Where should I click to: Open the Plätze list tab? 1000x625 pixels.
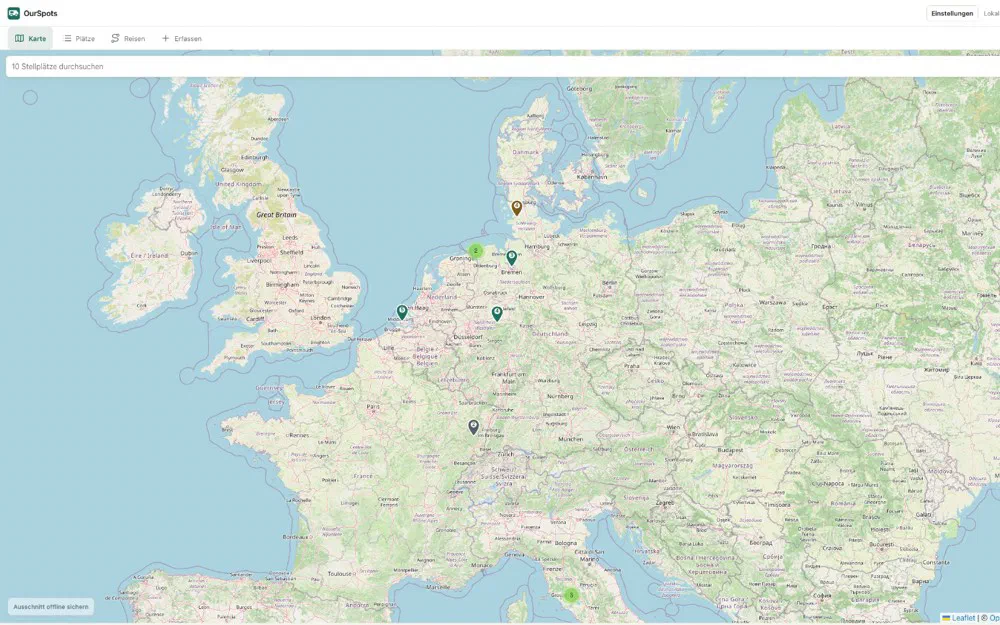(x=79, y=38)
